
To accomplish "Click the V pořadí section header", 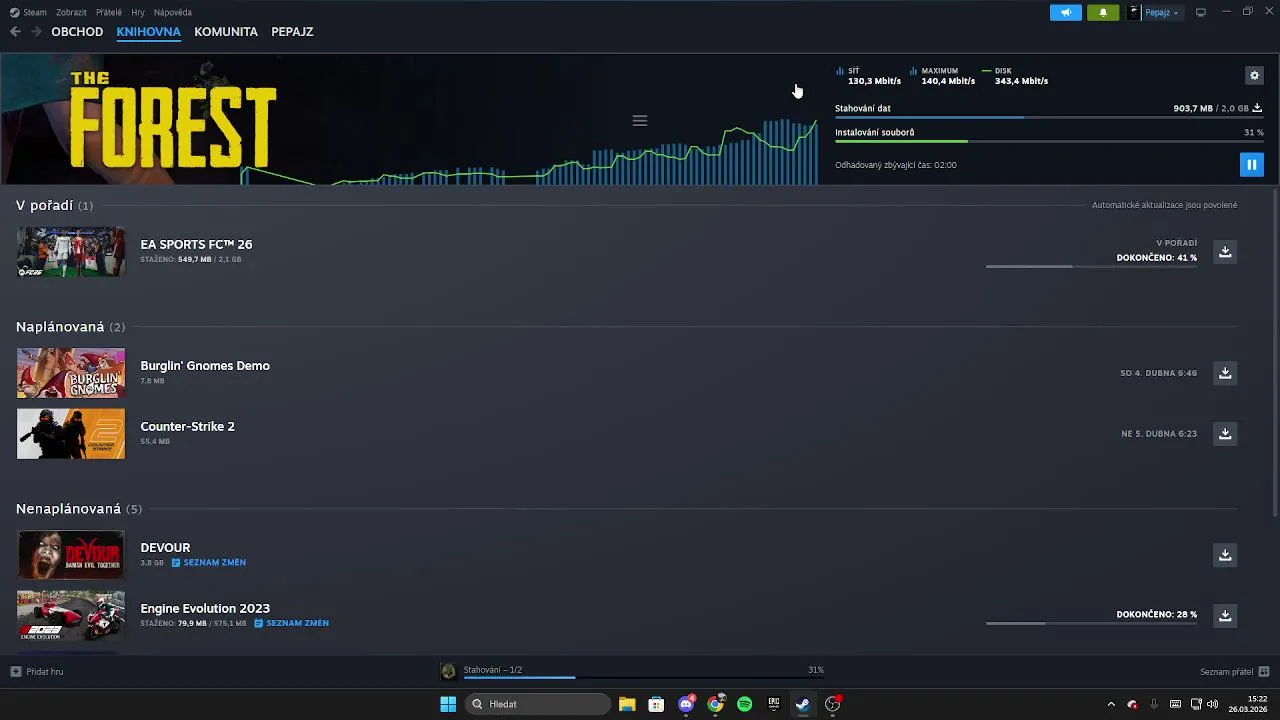I will (54, 205).
